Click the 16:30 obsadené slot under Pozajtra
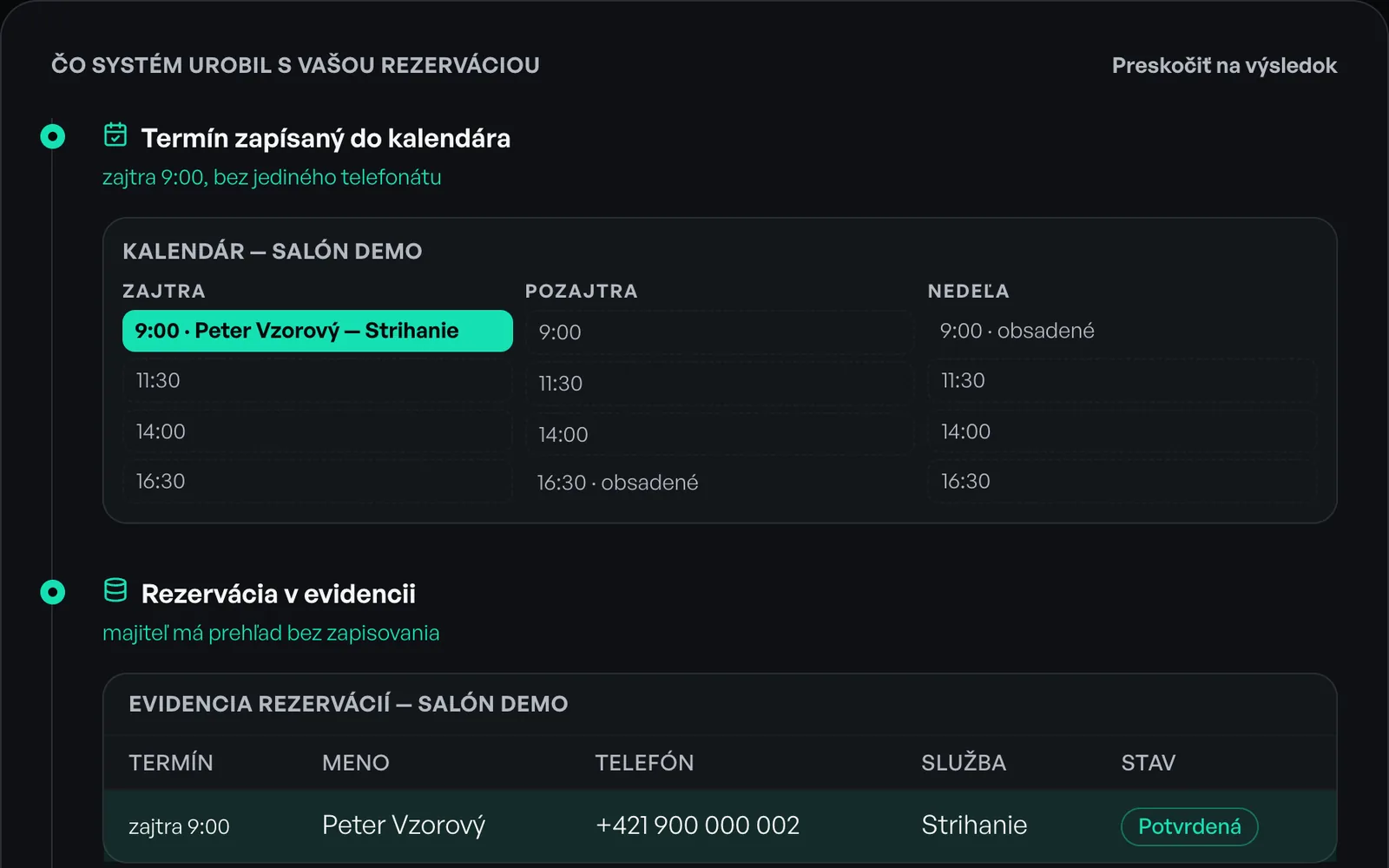 [720, 483]
